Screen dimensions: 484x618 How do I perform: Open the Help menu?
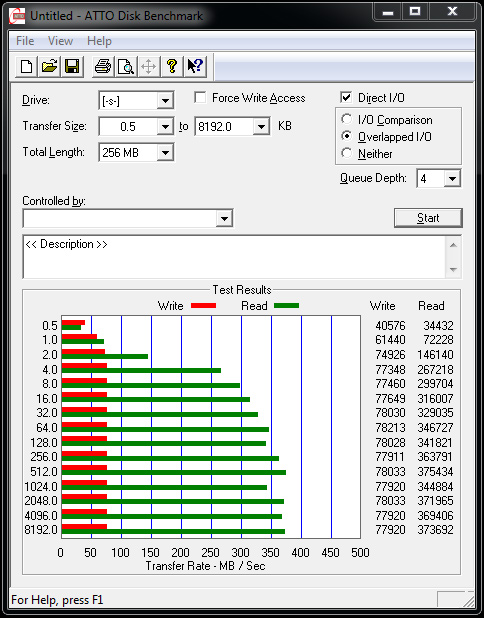pyautogui.click(x=99, y=41)
